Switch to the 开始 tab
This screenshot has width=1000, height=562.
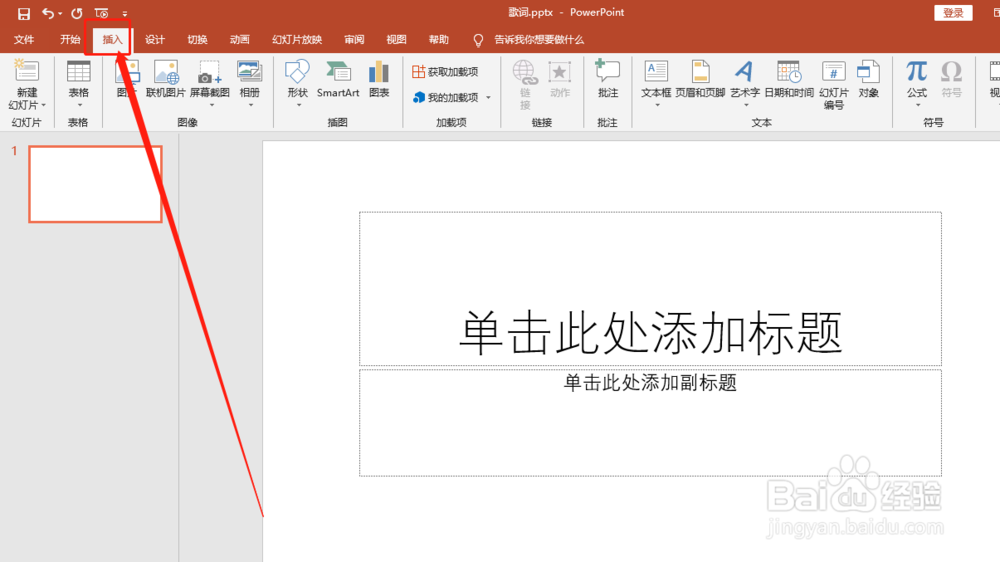[x=70, y=40]
